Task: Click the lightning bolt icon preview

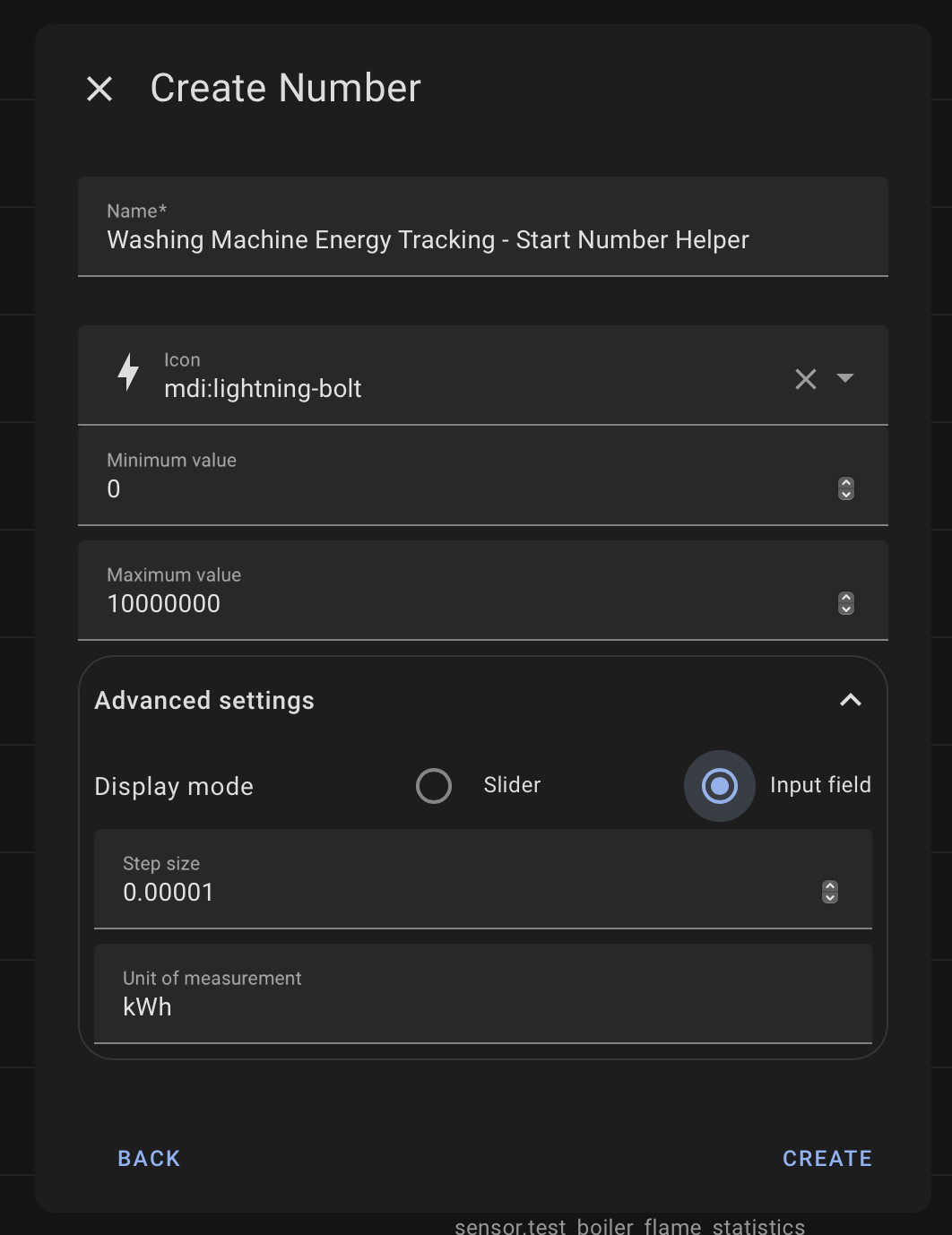Action: click(x=129, y=372)
